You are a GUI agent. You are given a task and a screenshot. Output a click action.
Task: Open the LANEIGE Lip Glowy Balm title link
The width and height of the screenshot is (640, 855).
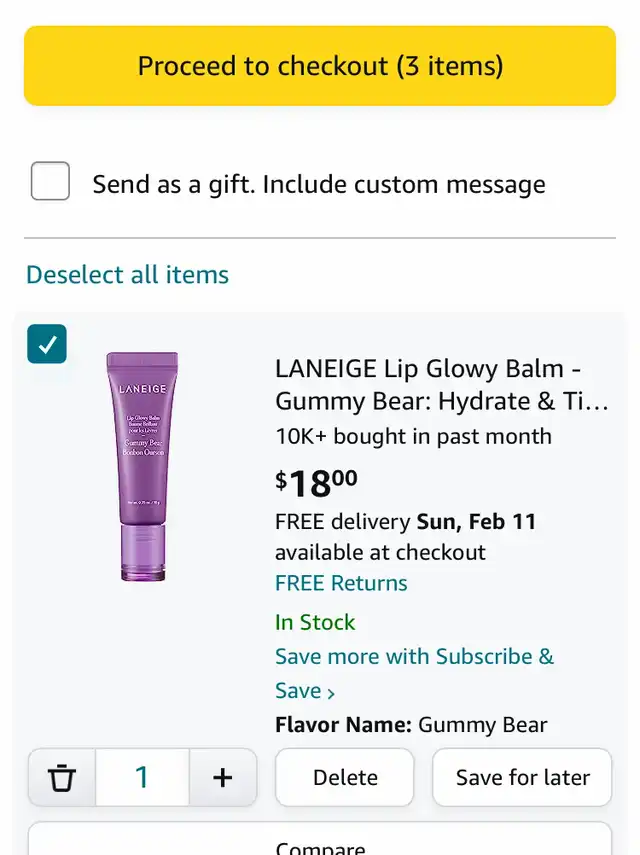point(441,385)
